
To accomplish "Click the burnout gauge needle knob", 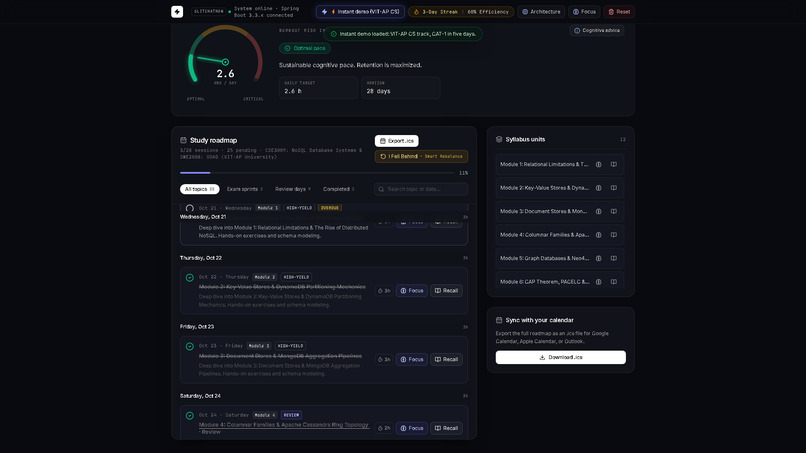I will click(x=225, y=62).
